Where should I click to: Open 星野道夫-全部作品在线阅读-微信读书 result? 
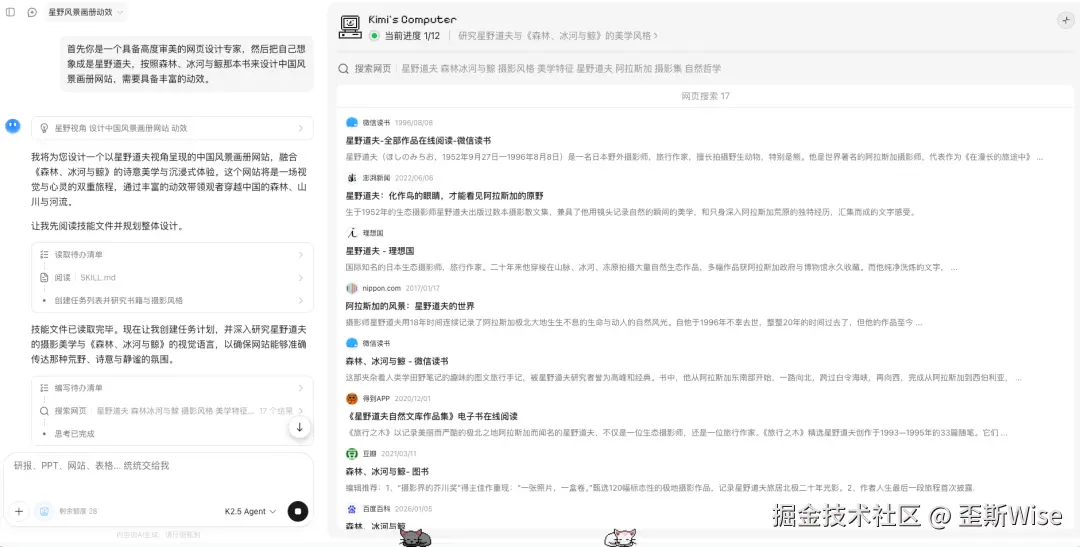click(x=418, y=141)
